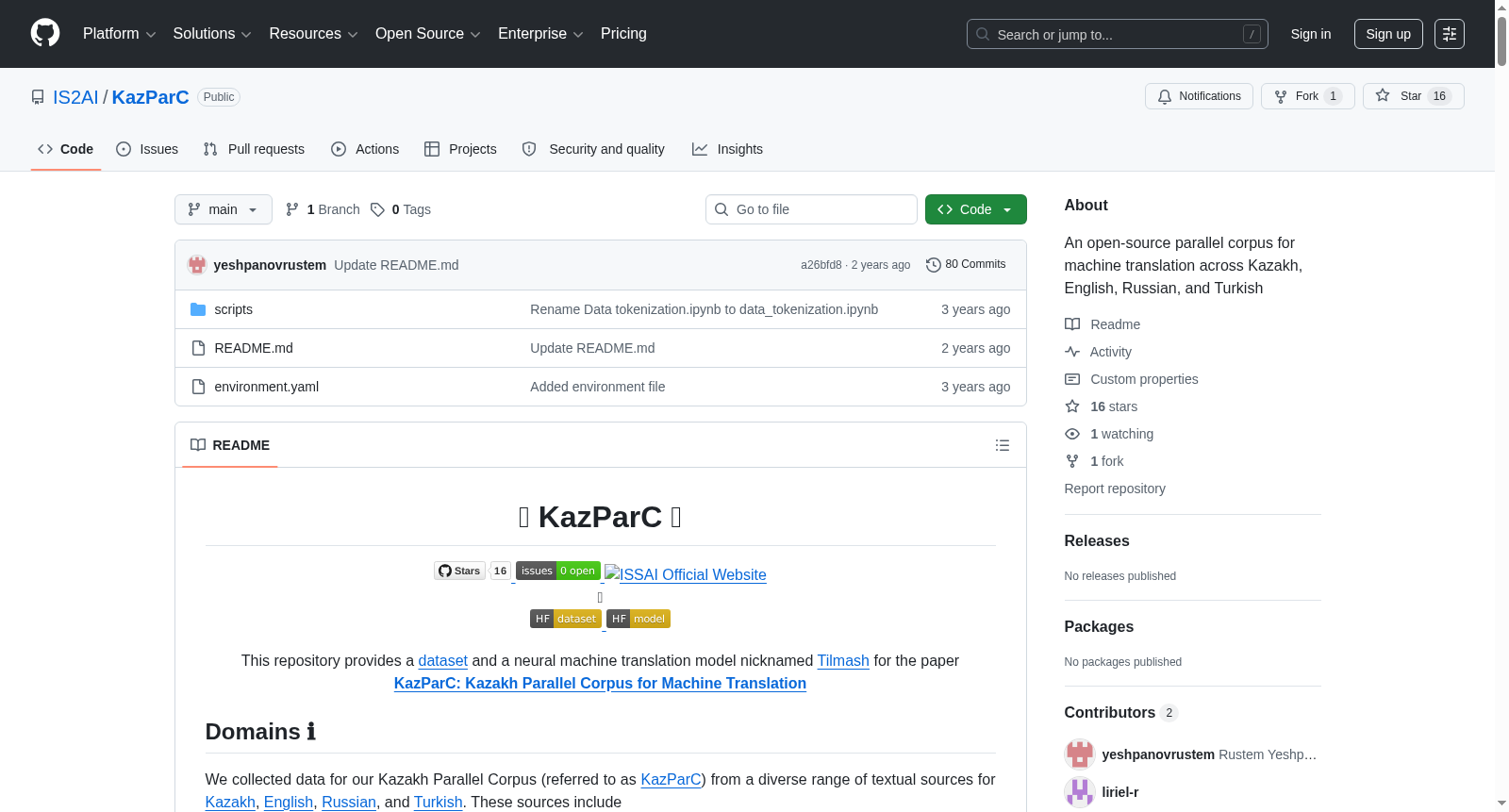Click the Sign up button

[1388, 34]
